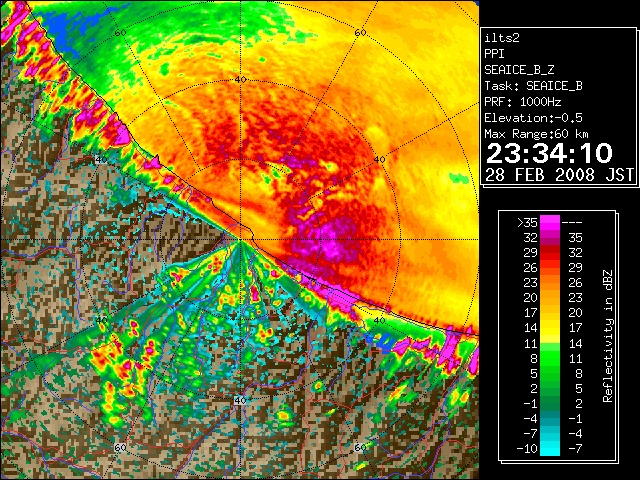Pick the red 29-32 dBZ color band
The height and width of the screenshot is (480, 640).
click(x=550, y=253)
